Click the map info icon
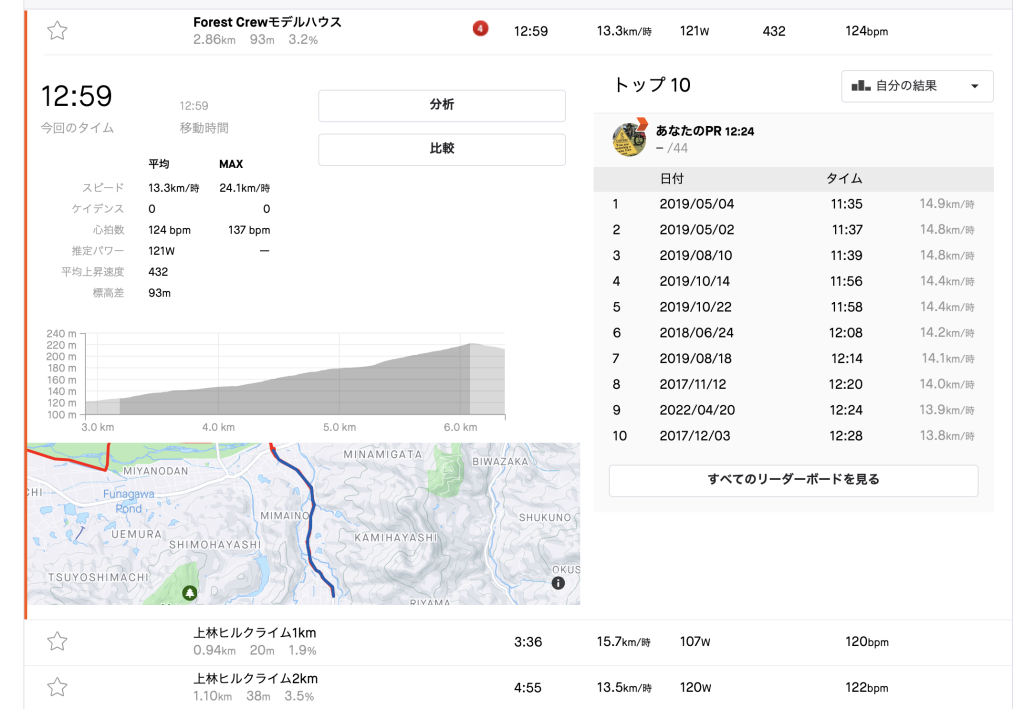The image size is (1024, 709). point(558,583)
